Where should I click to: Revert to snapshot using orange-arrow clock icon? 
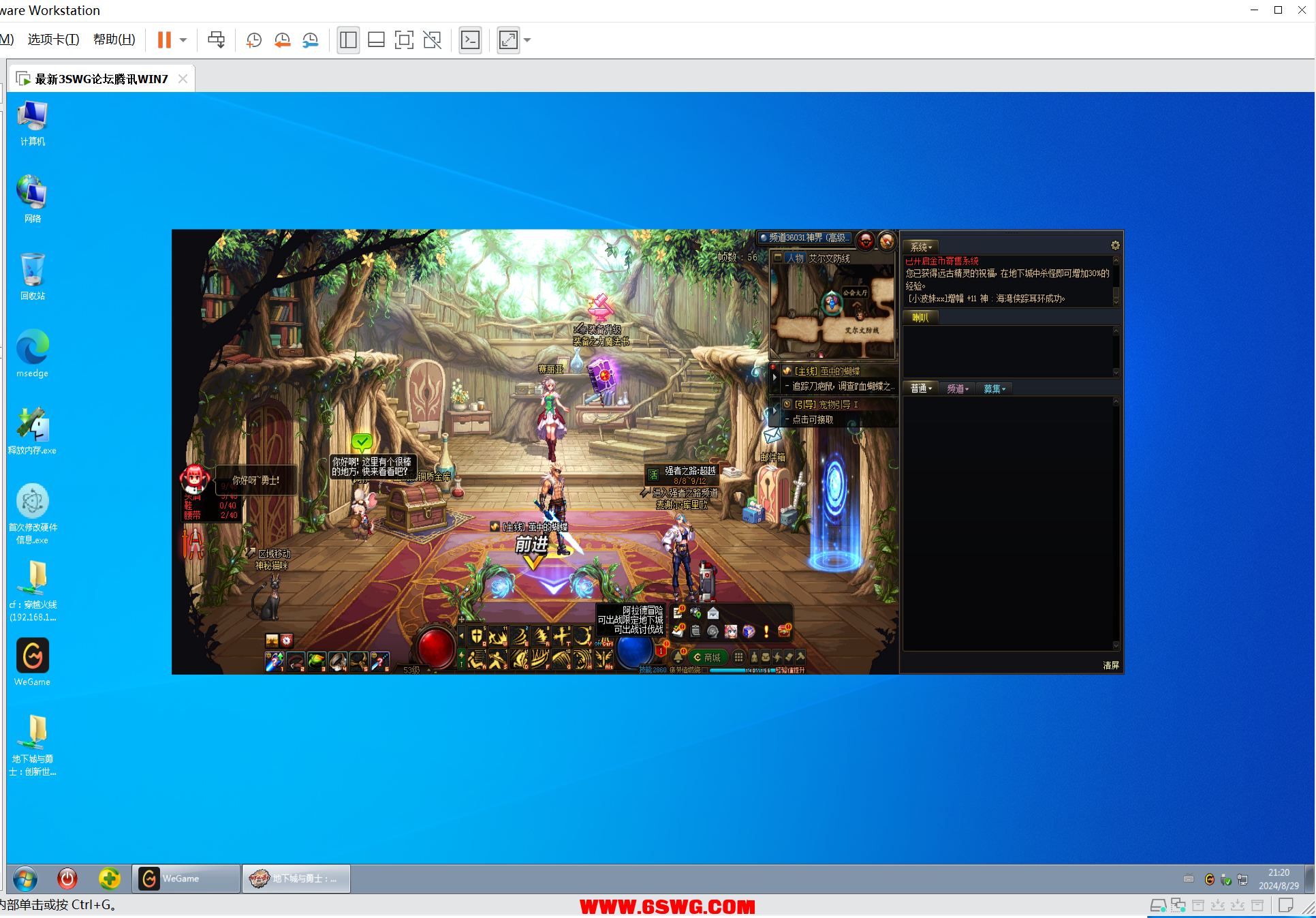[282, 40]
